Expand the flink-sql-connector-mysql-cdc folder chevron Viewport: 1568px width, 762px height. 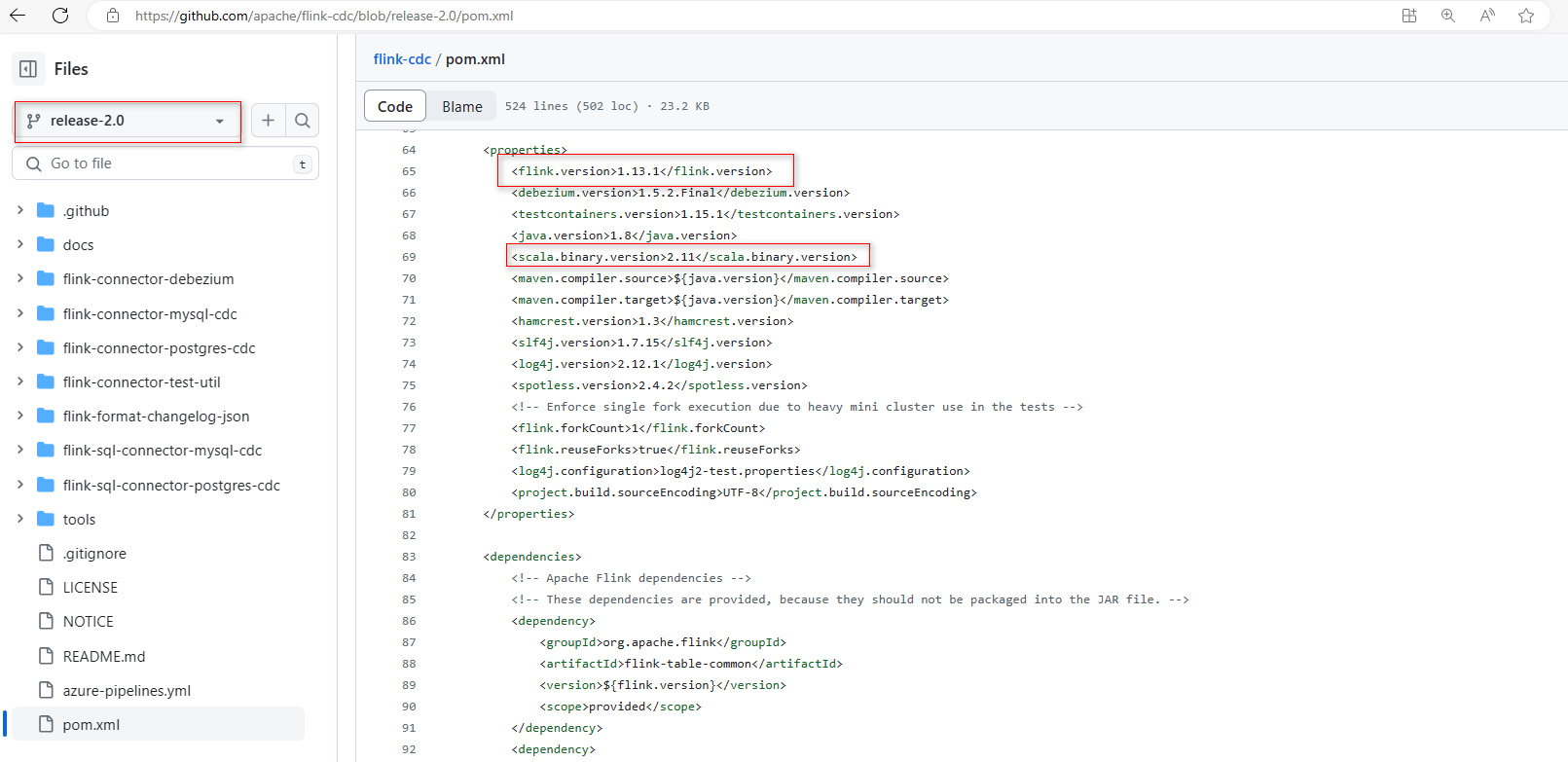19,450
